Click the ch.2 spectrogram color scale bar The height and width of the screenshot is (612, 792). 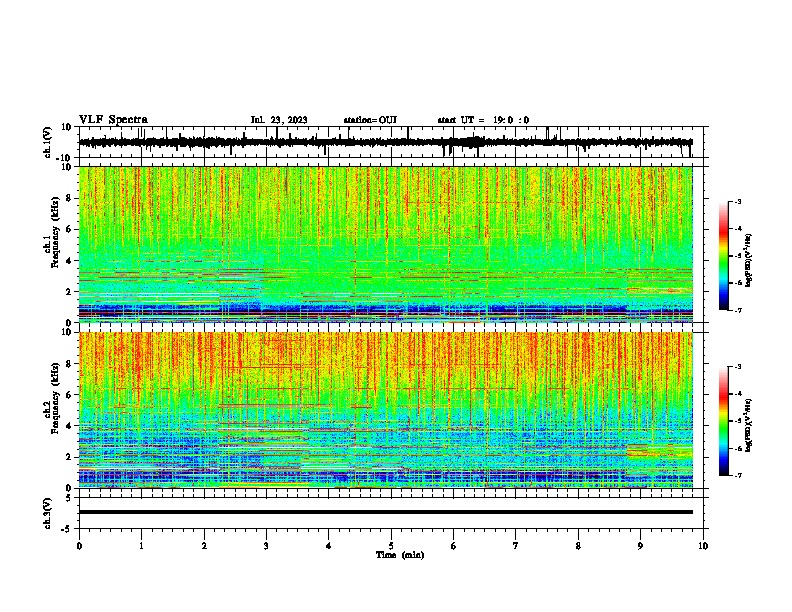[723, 421]
